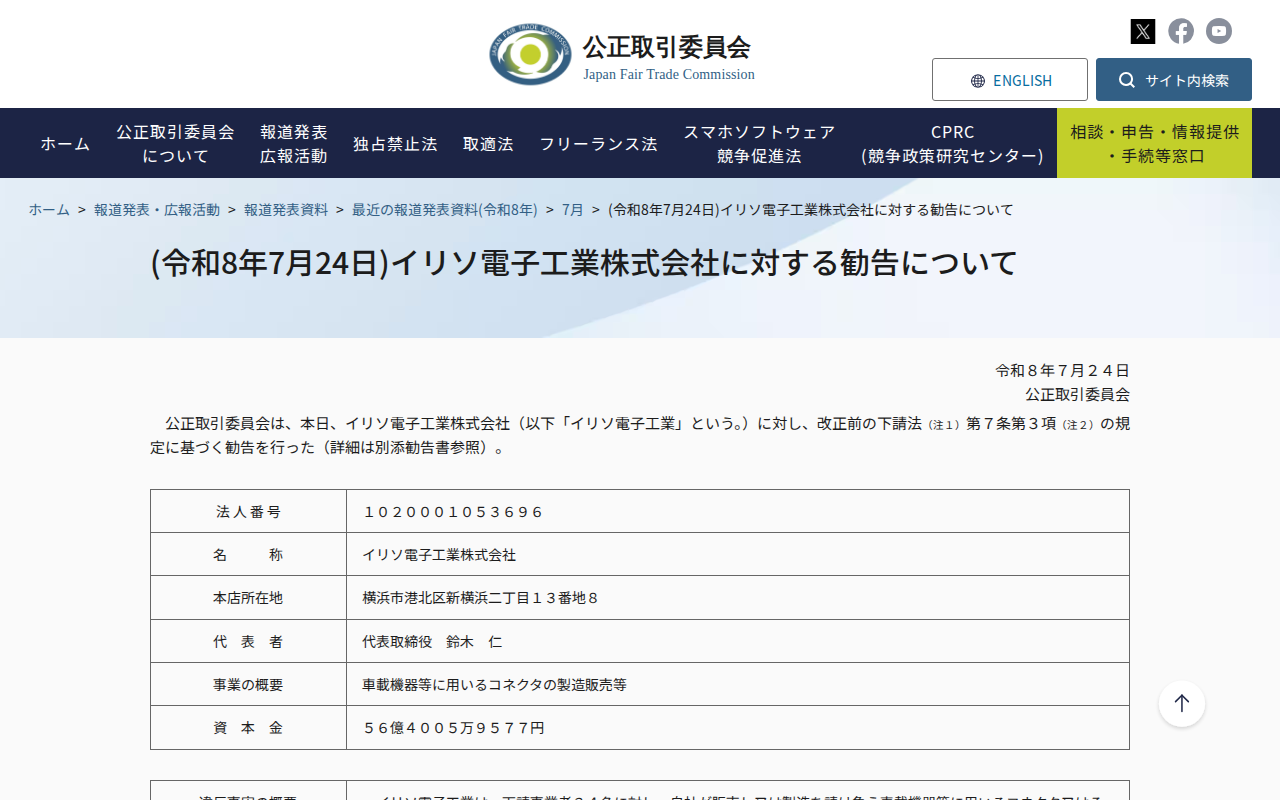Open CPRC (競争政策研究センター) menu item
The image size is (1280, 800).
(952, 144)
